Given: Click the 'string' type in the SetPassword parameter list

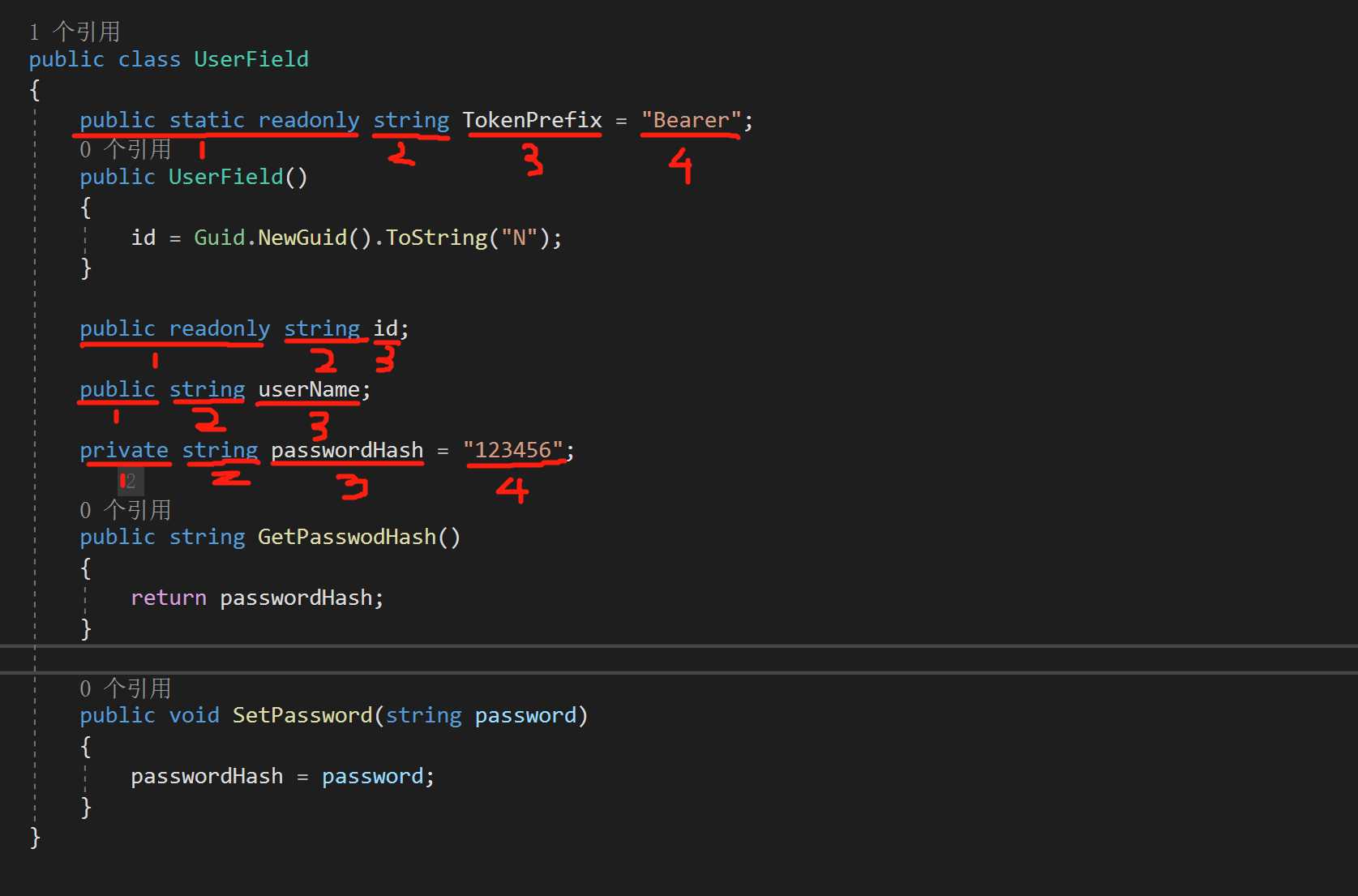Looking at the screenshot, I should [423, 715].
